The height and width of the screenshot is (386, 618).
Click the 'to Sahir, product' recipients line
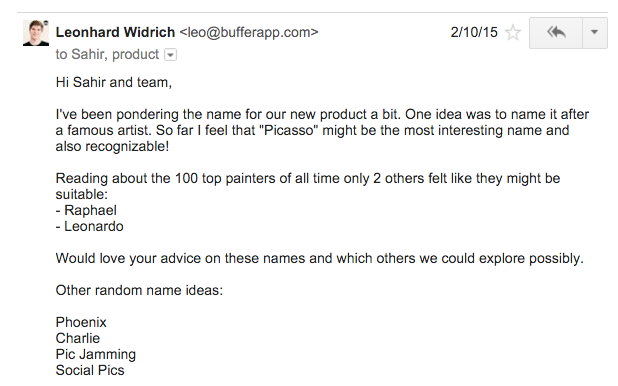coord(107,54)
